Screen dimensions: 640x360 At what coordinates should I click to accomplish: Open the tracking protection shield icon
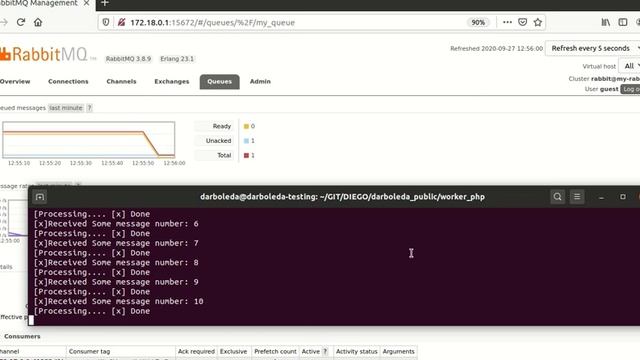[106, 22]
